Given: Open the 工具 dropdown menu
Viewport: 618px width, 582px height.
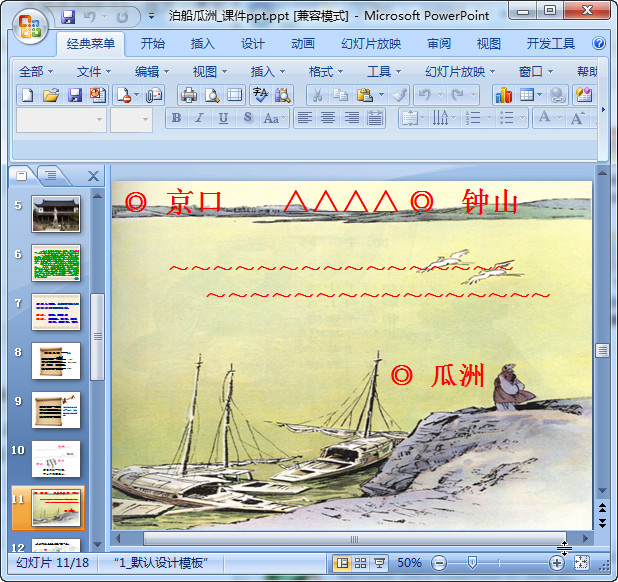Looking at the screenshot, I should pos(383,72).
